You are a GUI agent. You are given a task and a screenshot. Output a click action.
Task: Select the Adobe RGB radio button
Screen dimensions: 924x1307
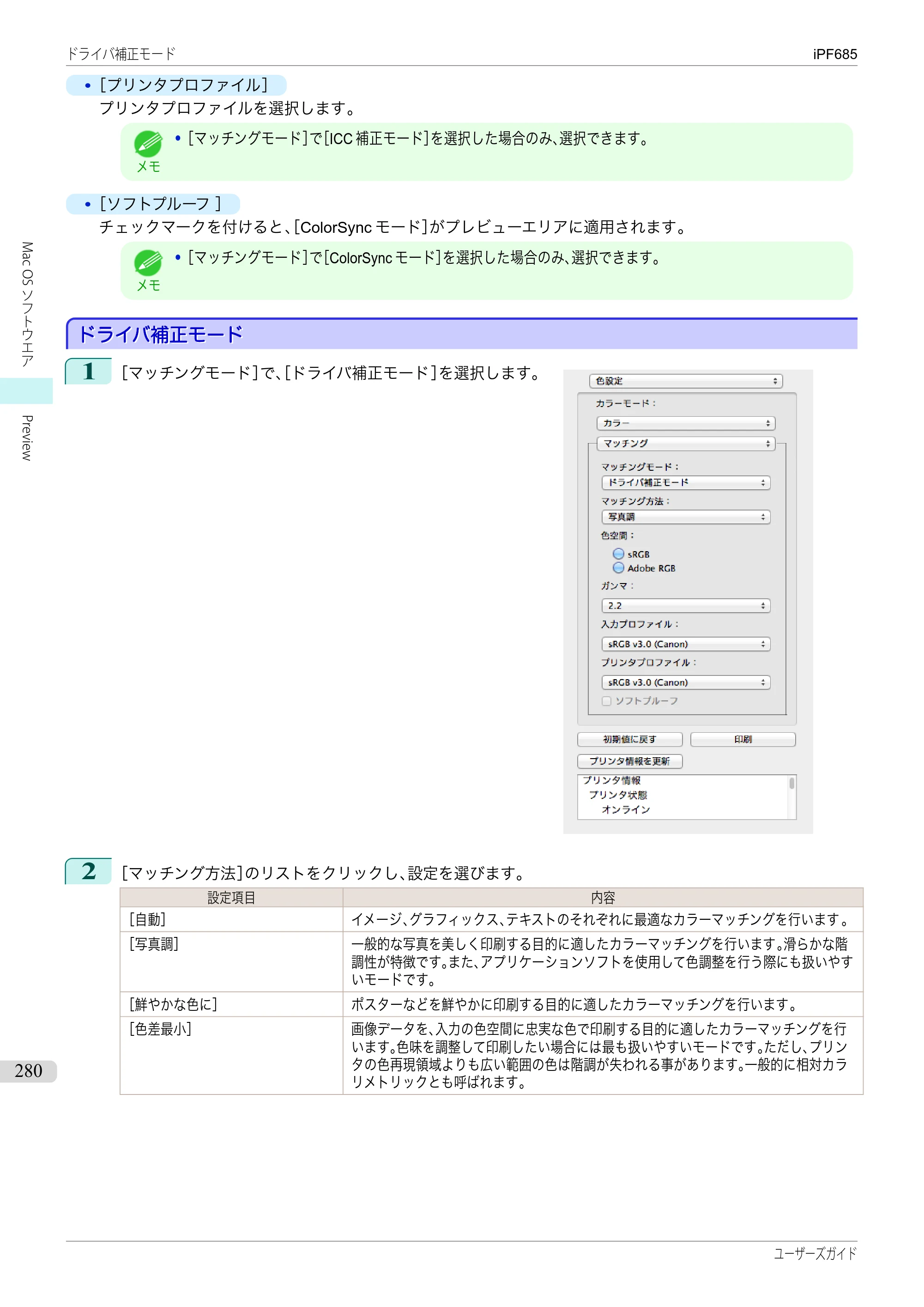point(618,567)
